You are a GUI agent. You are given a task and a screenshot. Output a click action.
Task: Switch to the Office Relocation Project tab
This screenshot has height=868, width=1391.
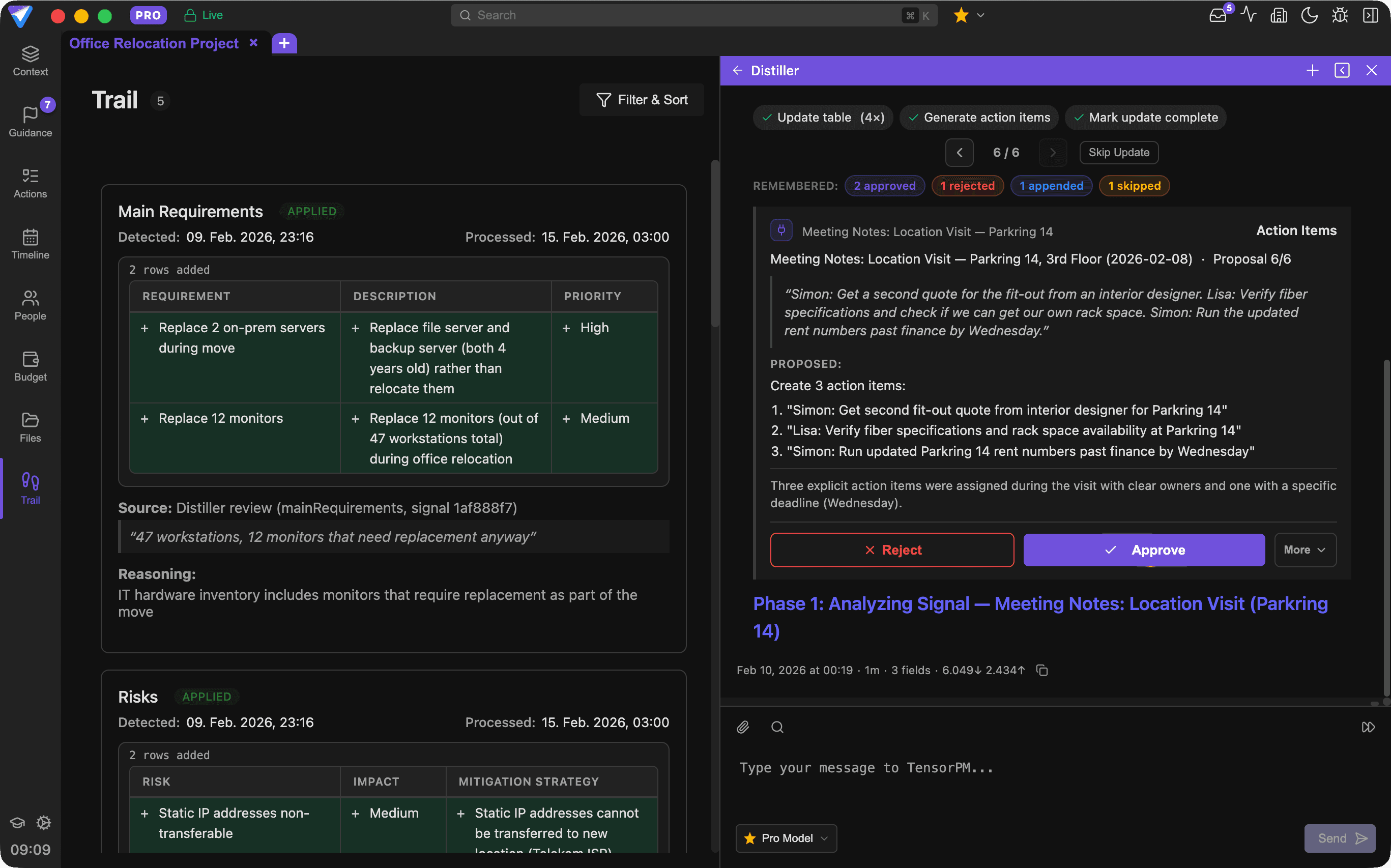pyautogui.click(x=154, y=43)
